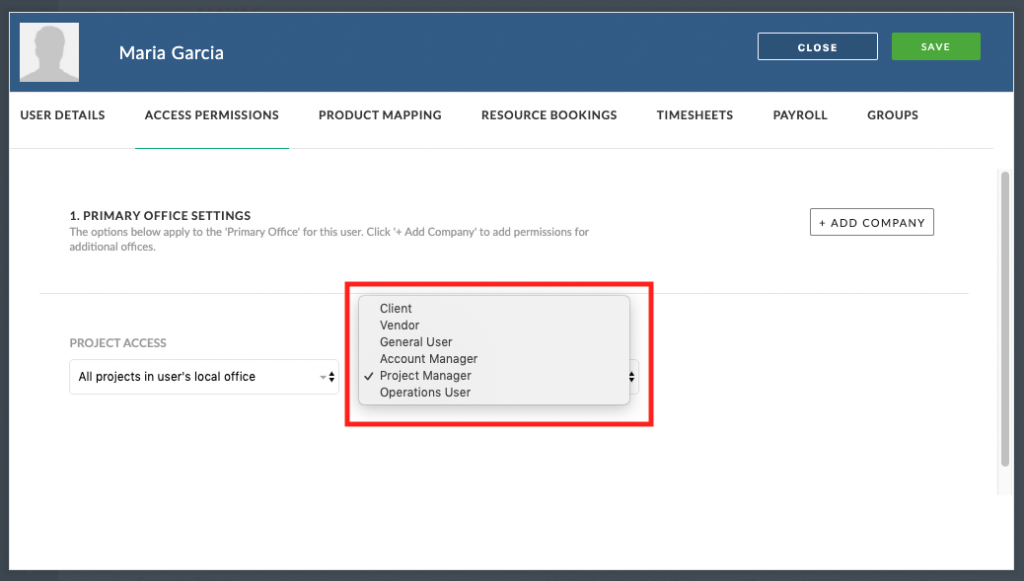Open the User Details tab
The height and width of the screenshot is (581, 1024).
(63, 115)
